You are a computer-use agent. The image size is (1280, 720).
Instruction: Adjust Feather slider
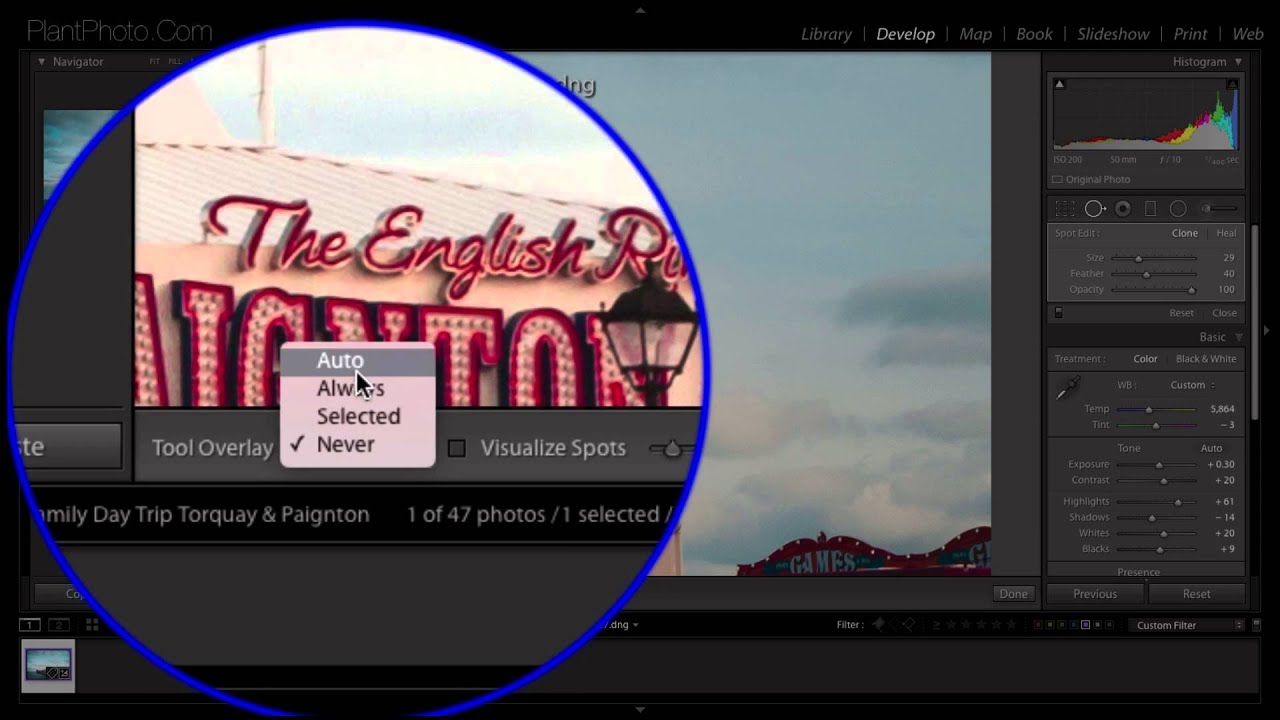click(x=1146, y=274)
